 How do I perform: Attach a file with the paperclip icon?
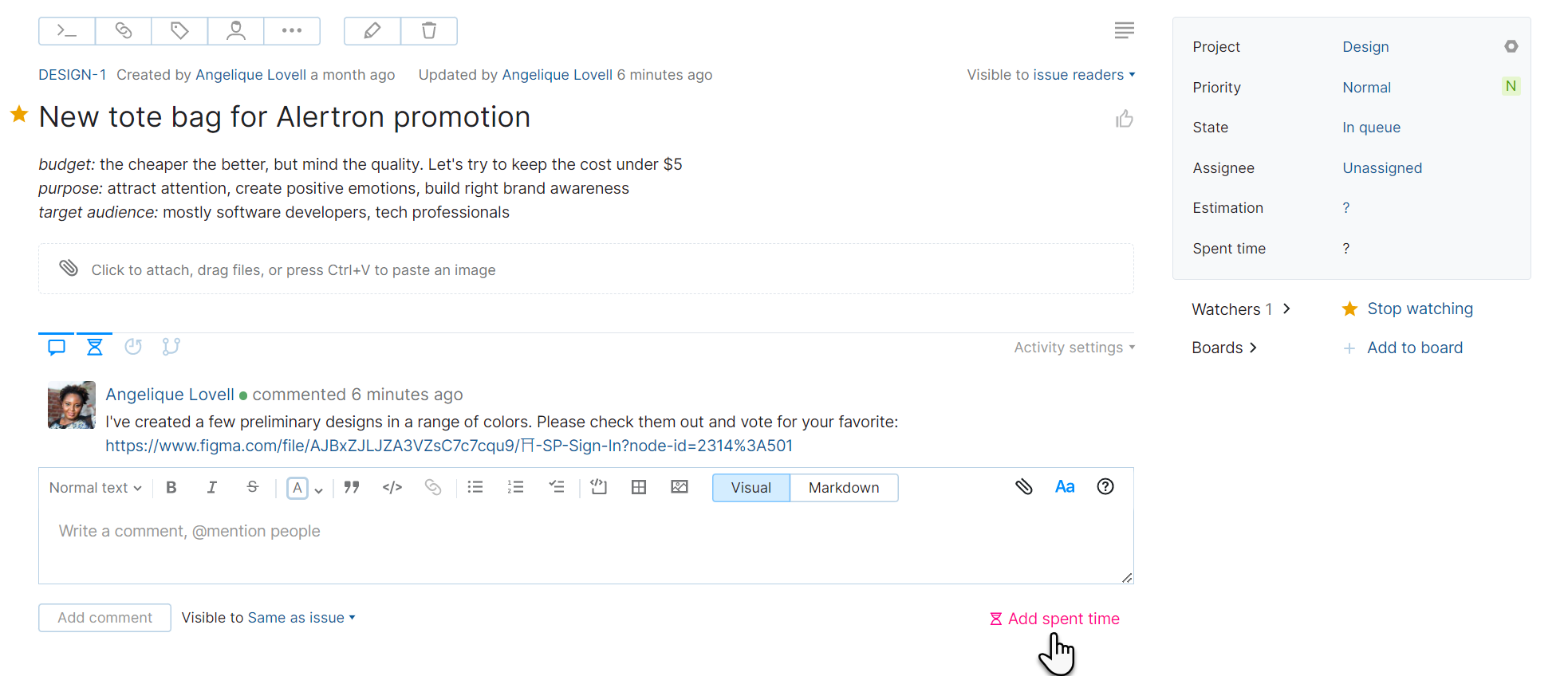click(1024, 486)
